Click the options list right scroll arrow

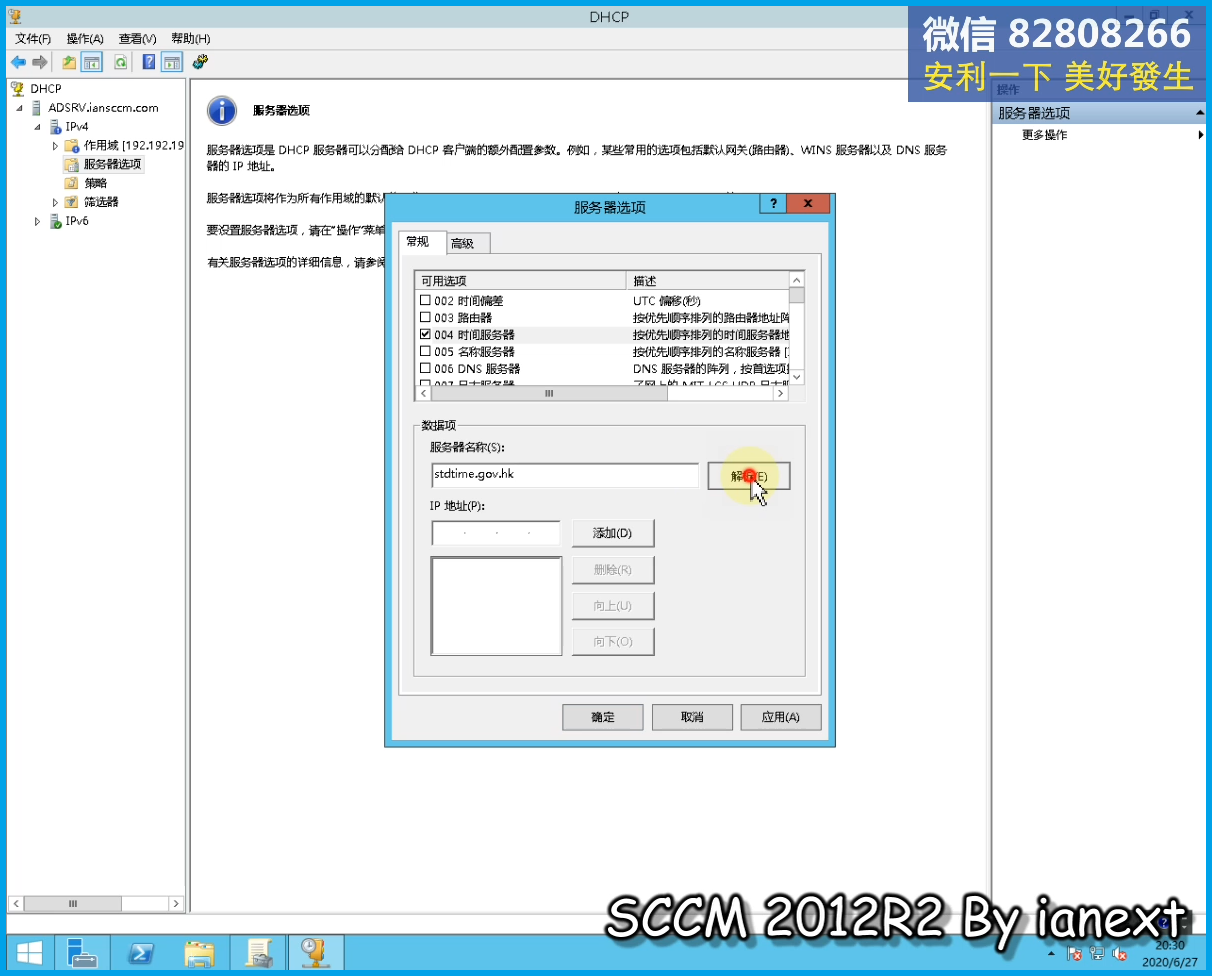tap(781, 394)
